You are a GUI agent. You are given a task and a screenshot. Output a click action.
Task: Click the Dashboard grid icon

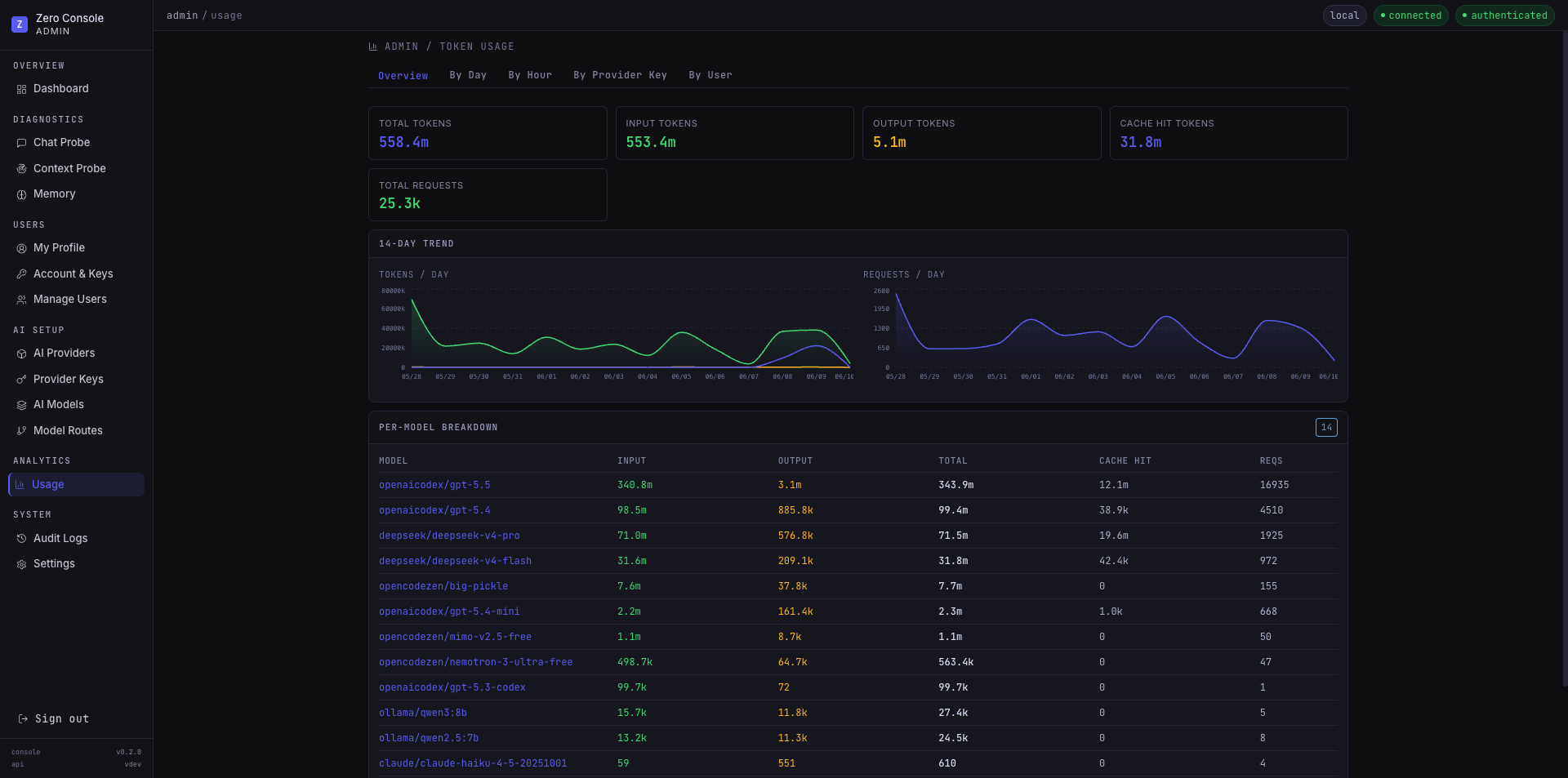[x=21, y=89]
